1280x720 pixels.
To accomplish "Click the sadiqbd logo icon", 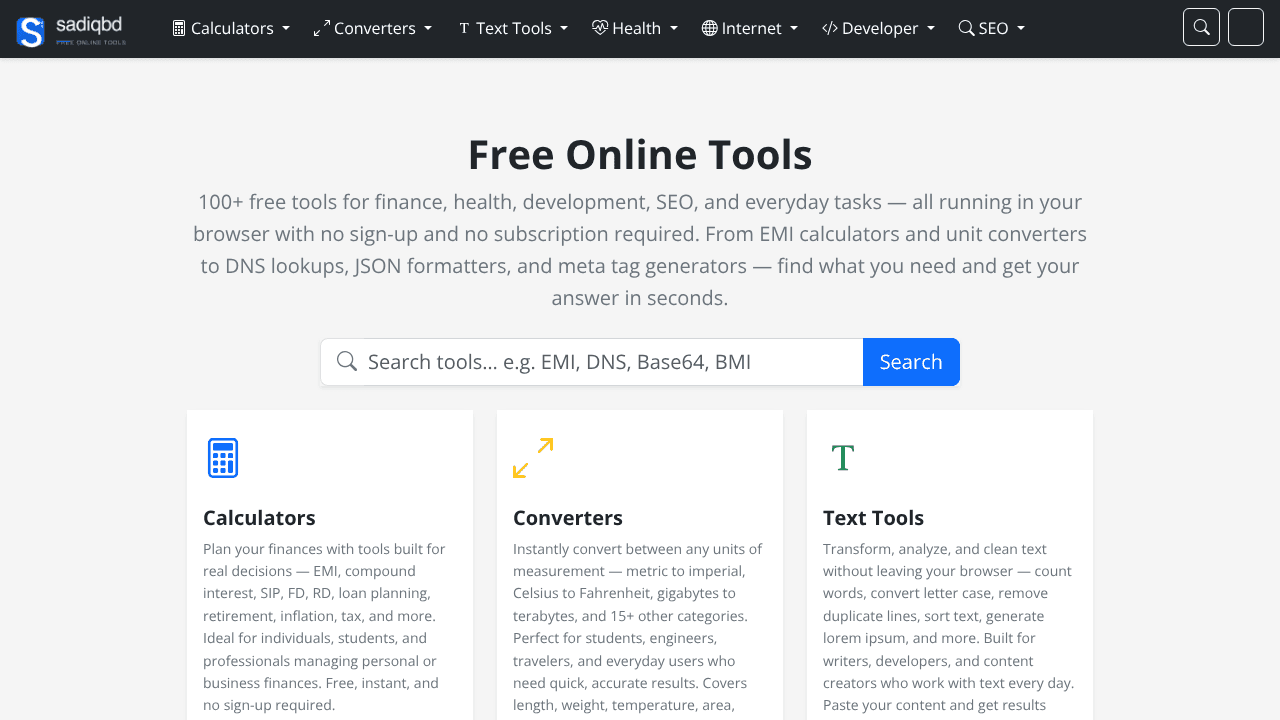I will (31, 31).
